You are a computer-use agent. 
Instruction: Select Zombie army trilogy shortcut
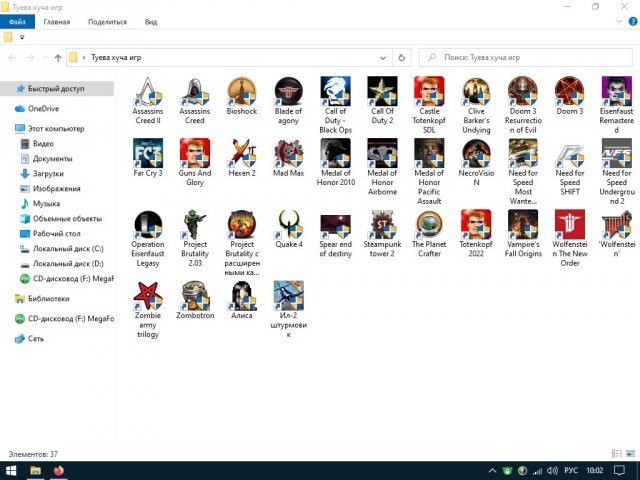pyautogui.click(x=148, y=310)
